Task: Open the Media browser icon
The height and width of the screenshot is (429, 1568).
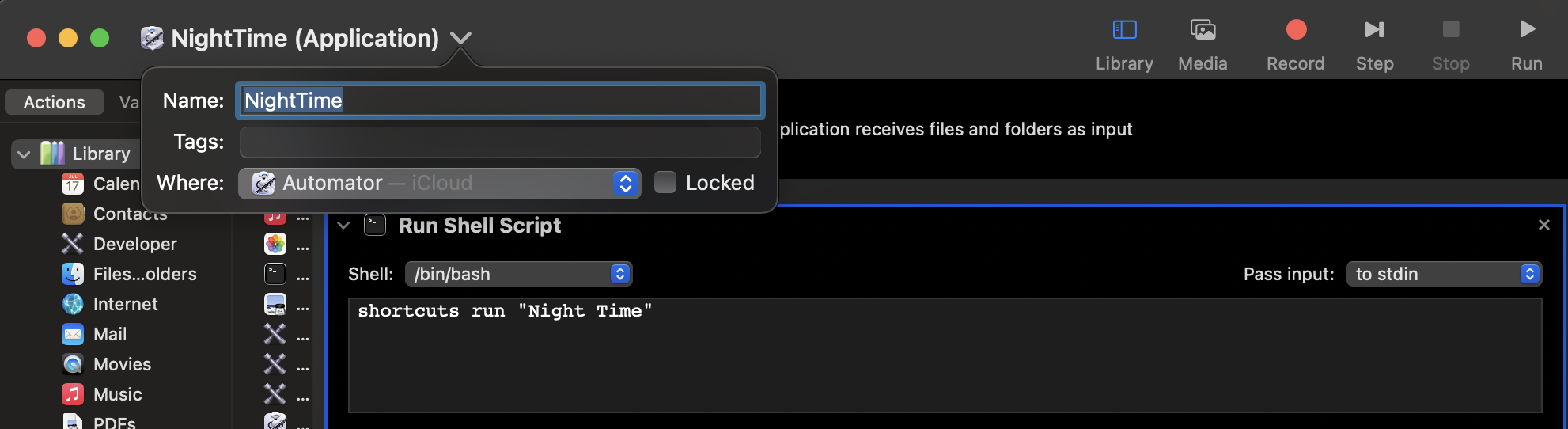Action: pos(1203,30)
